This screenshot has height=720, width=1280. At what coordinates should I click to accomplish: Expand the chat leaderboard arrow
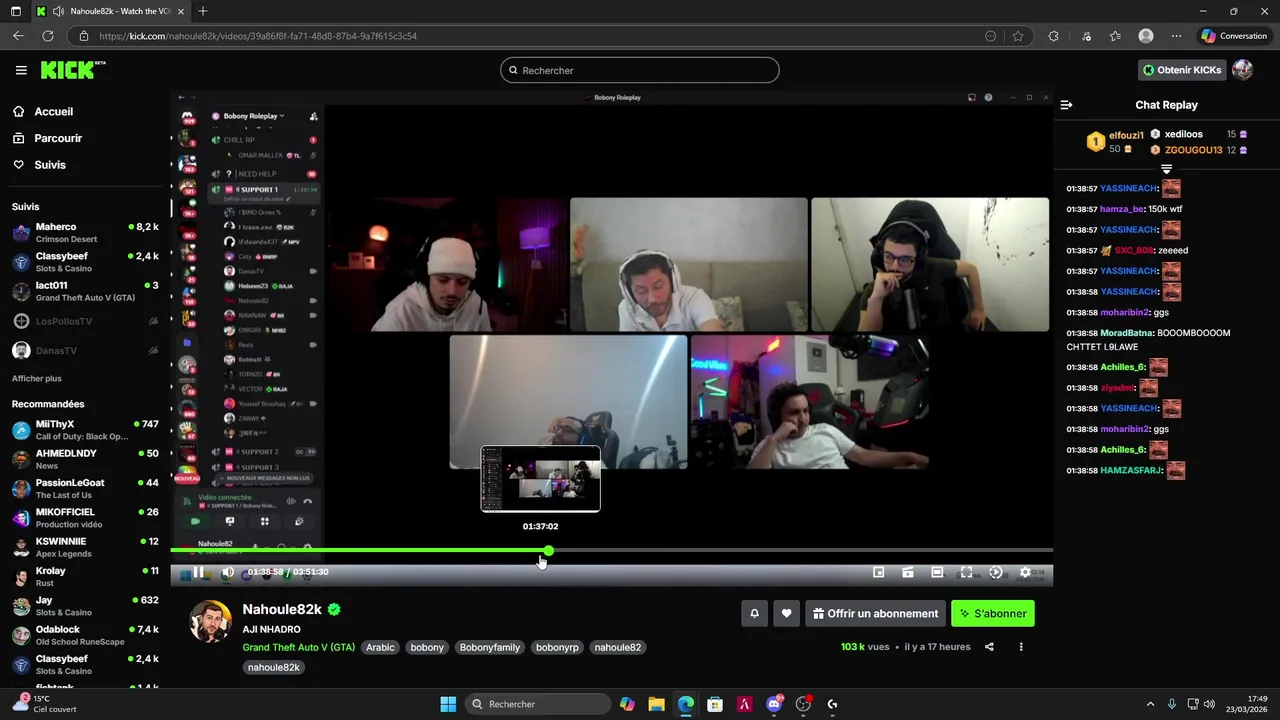[1166, 169]
